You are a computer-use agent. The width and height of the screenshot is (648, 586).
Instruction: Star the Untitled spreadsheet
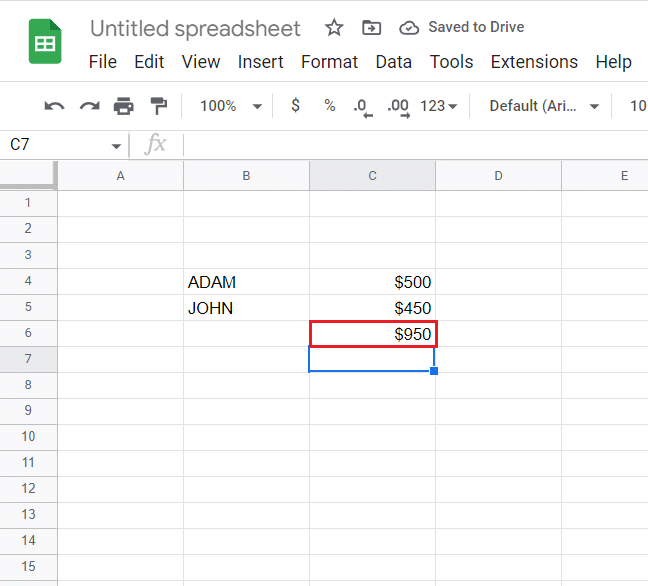coord(334,28)
